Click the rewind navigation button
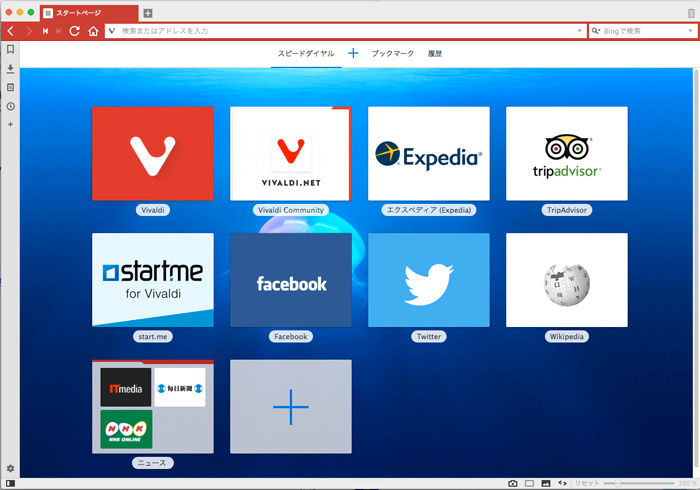The height and width of the screenshot is (490, 700). (x=45, y=31)
